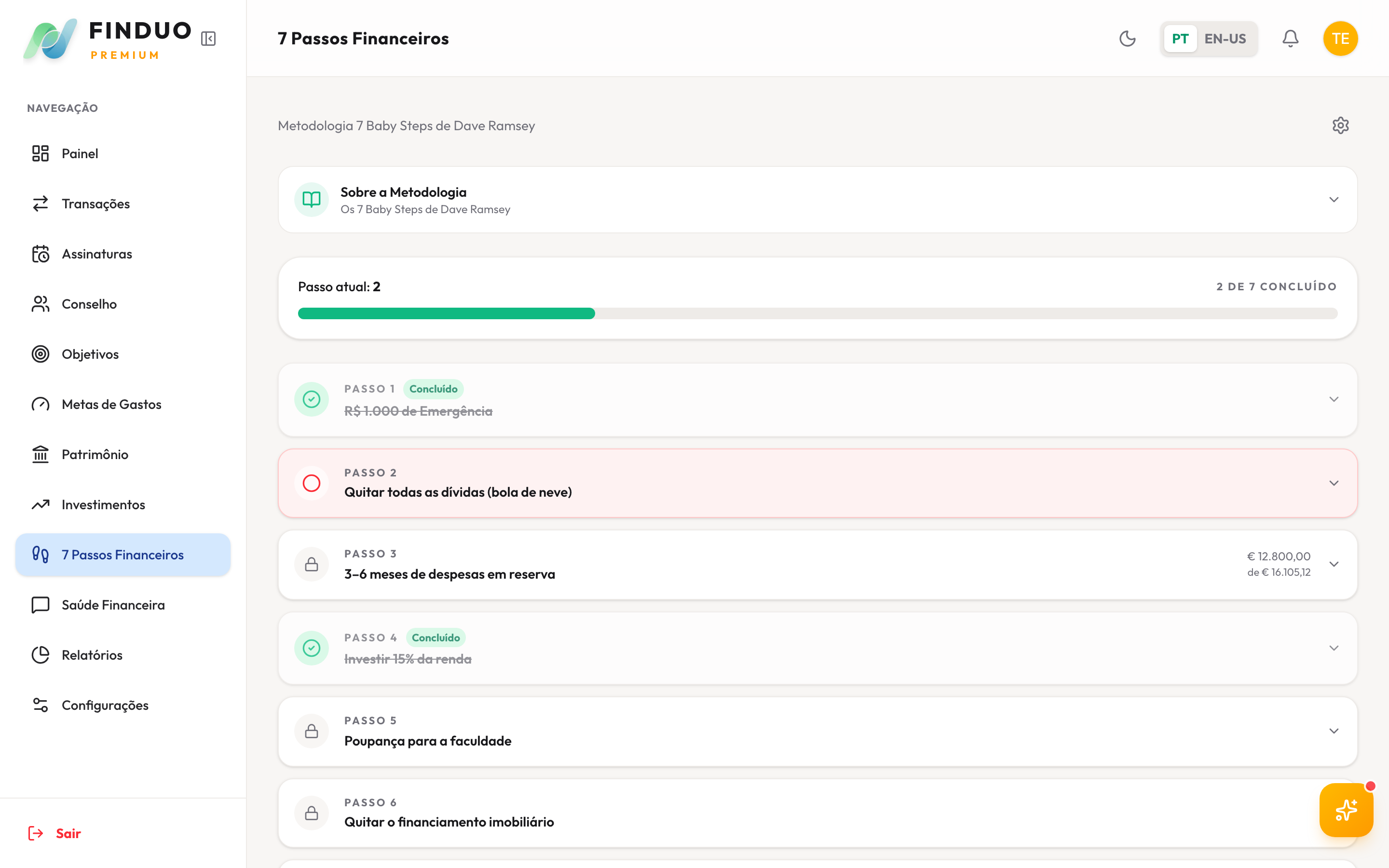This screenshot has height=868, width=1389.
Task: Go to Transações in sidebar
Action: click(95, 204)
